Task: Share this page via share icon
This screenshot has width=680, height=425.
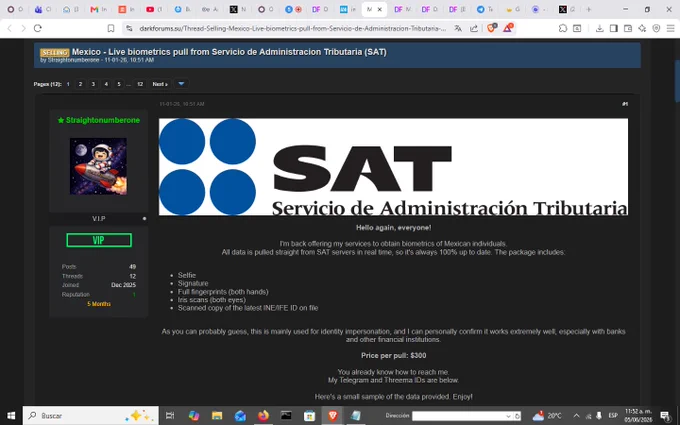Action: click(474, 28)
